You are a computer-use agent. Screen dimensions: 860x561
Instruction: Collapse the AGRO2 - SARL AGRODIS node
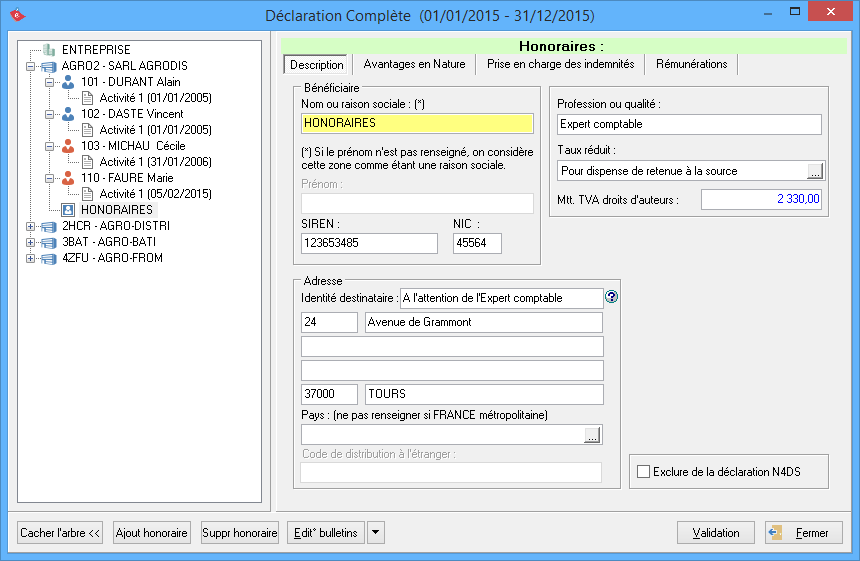[31, 66]
